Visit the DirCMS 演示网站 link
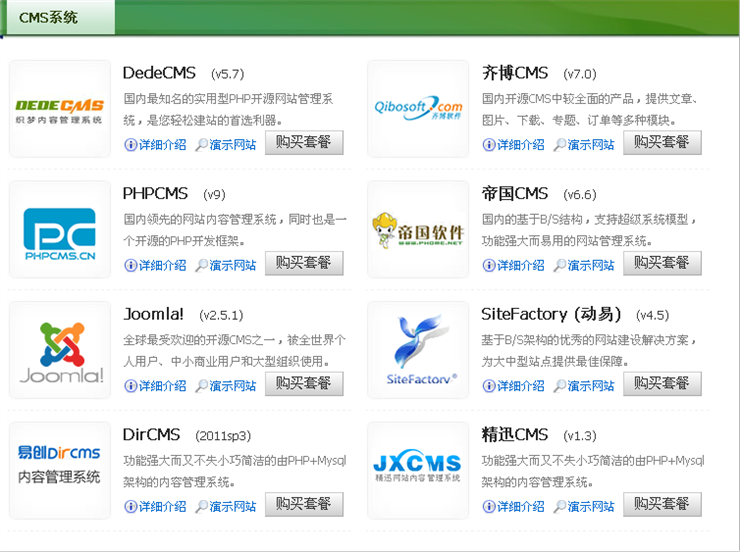Screen dimensions: 740x552 coord(233,507)
